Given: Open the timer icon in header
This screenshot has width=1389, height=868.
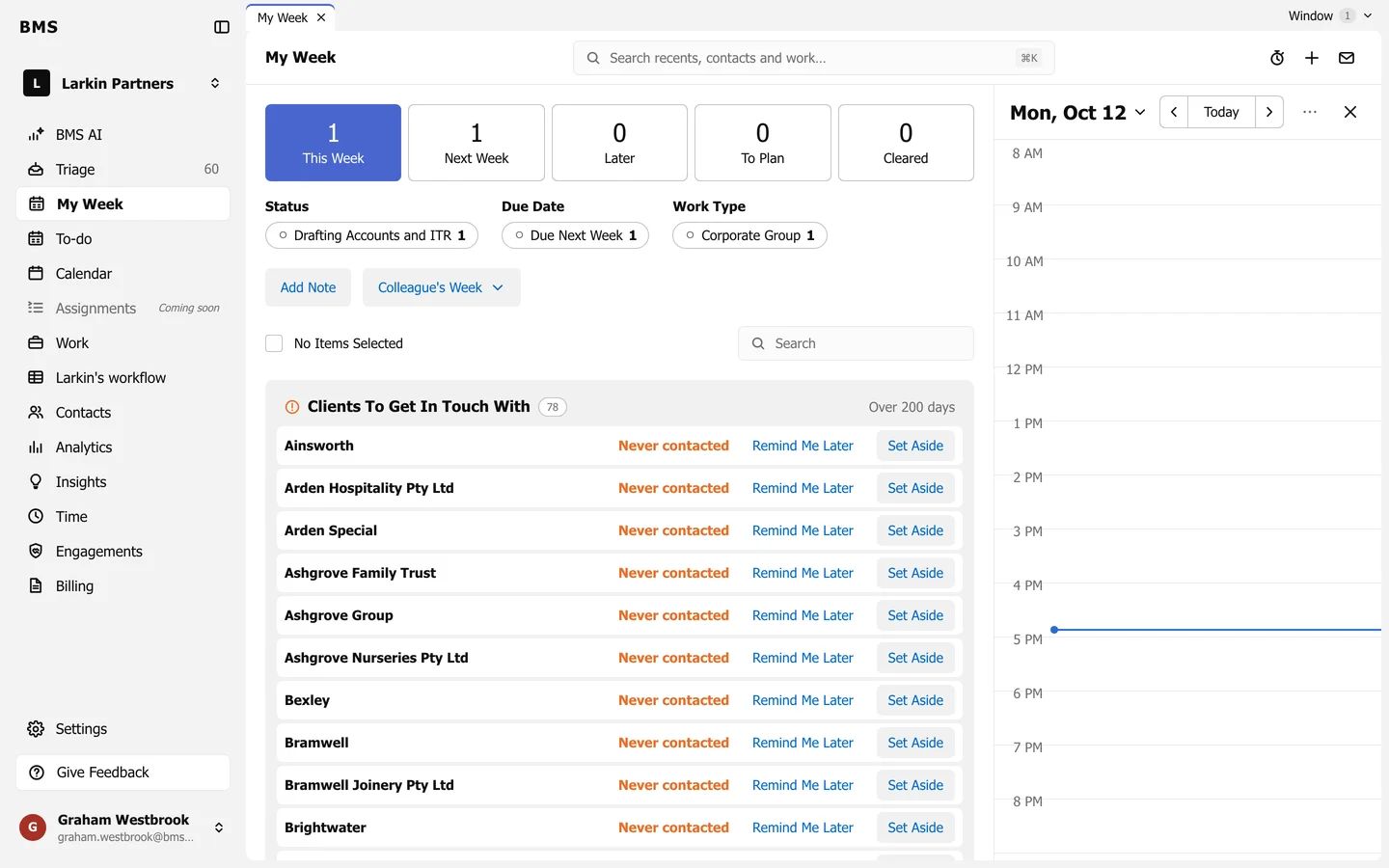Looking at the screenshot, I should [x=1277, y=58].
